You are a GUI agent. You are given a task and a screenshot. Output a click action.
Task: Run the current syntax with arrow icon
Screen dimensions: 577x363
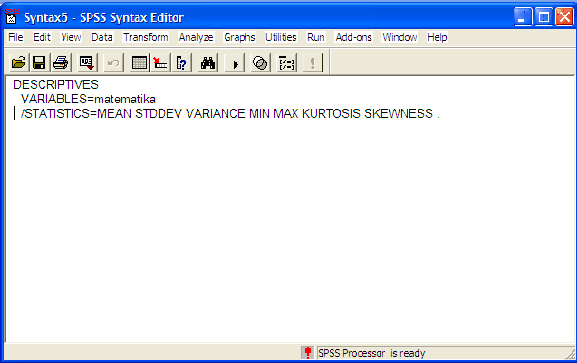[x=234, y=63]
